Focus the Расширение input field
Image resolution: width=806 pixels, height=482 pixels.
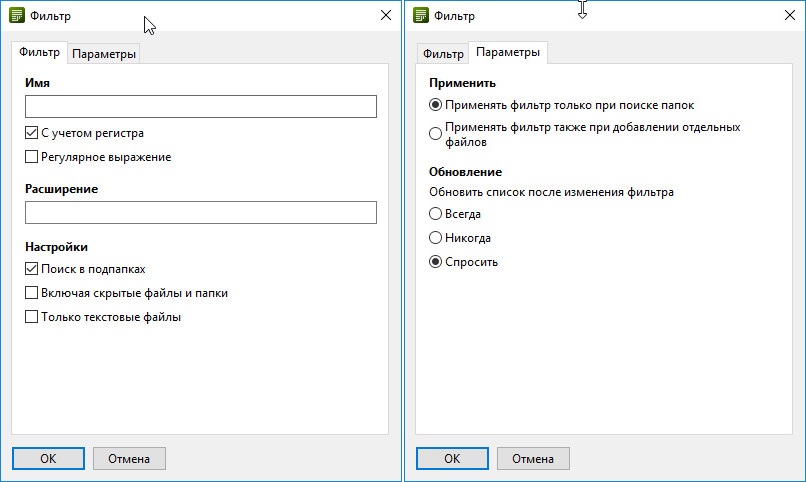click(x=200, y=212)
